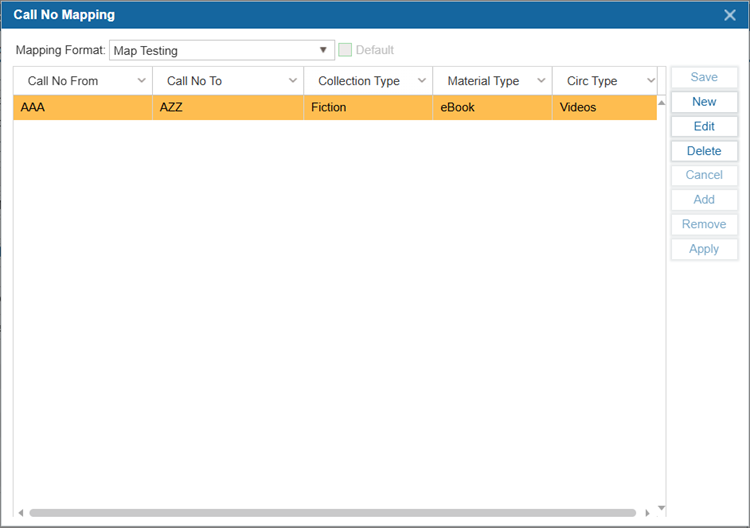Click the vertical scrollbar up arrow

[x=661, y=102]
